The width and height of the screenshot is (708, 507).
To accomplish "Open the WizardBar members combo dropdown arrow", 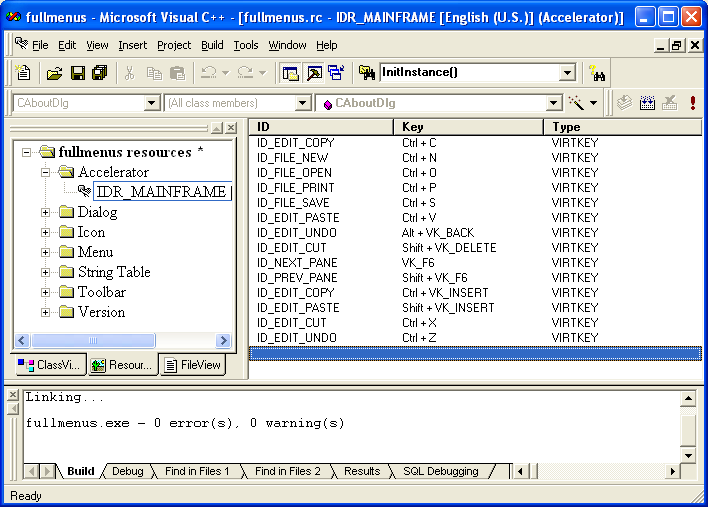I will click(x=554, y=103).
